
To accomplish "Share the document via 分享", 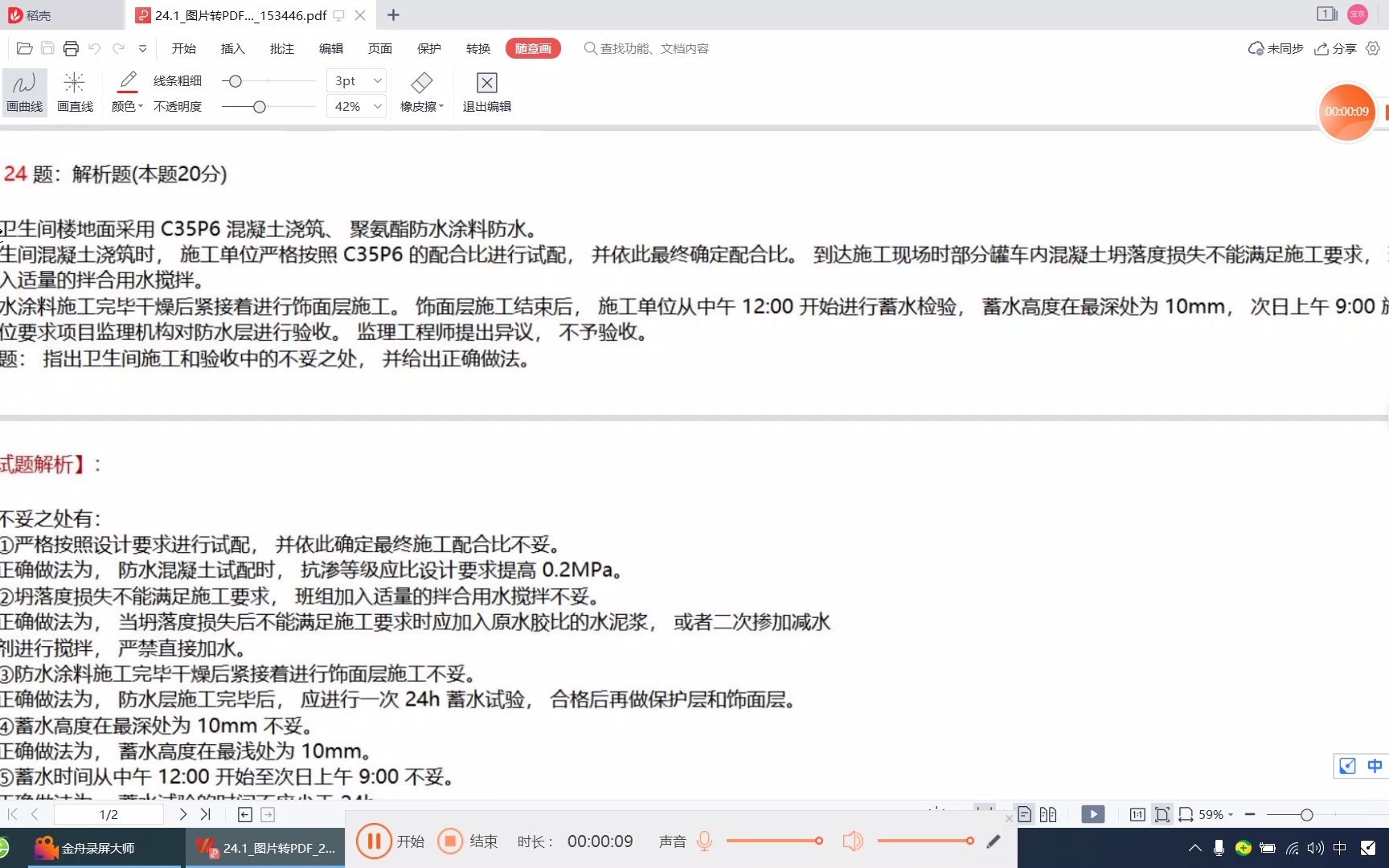I will (1335, 48).
